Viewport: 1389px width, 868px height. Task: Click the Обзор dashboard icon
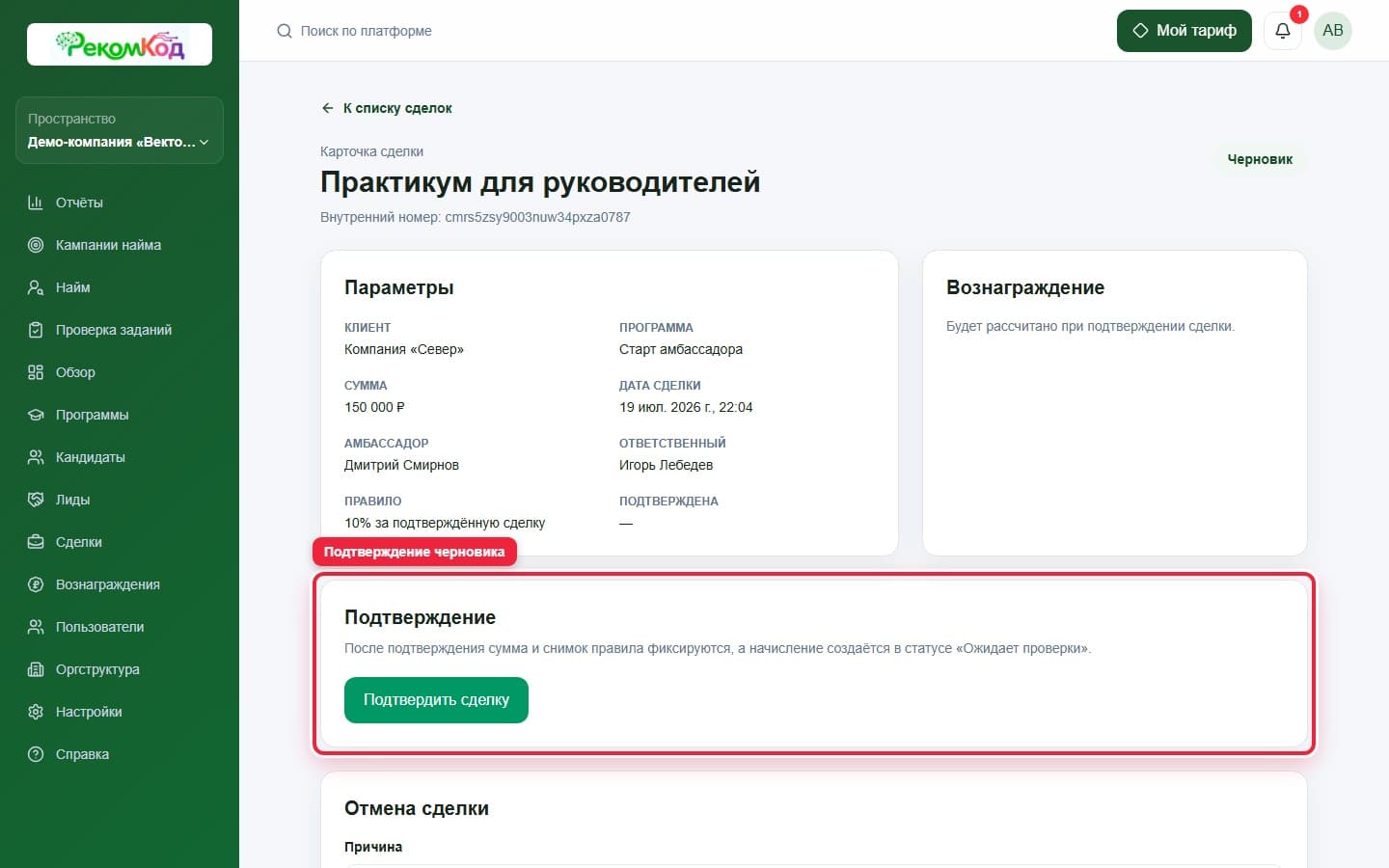tap(36, 372)
